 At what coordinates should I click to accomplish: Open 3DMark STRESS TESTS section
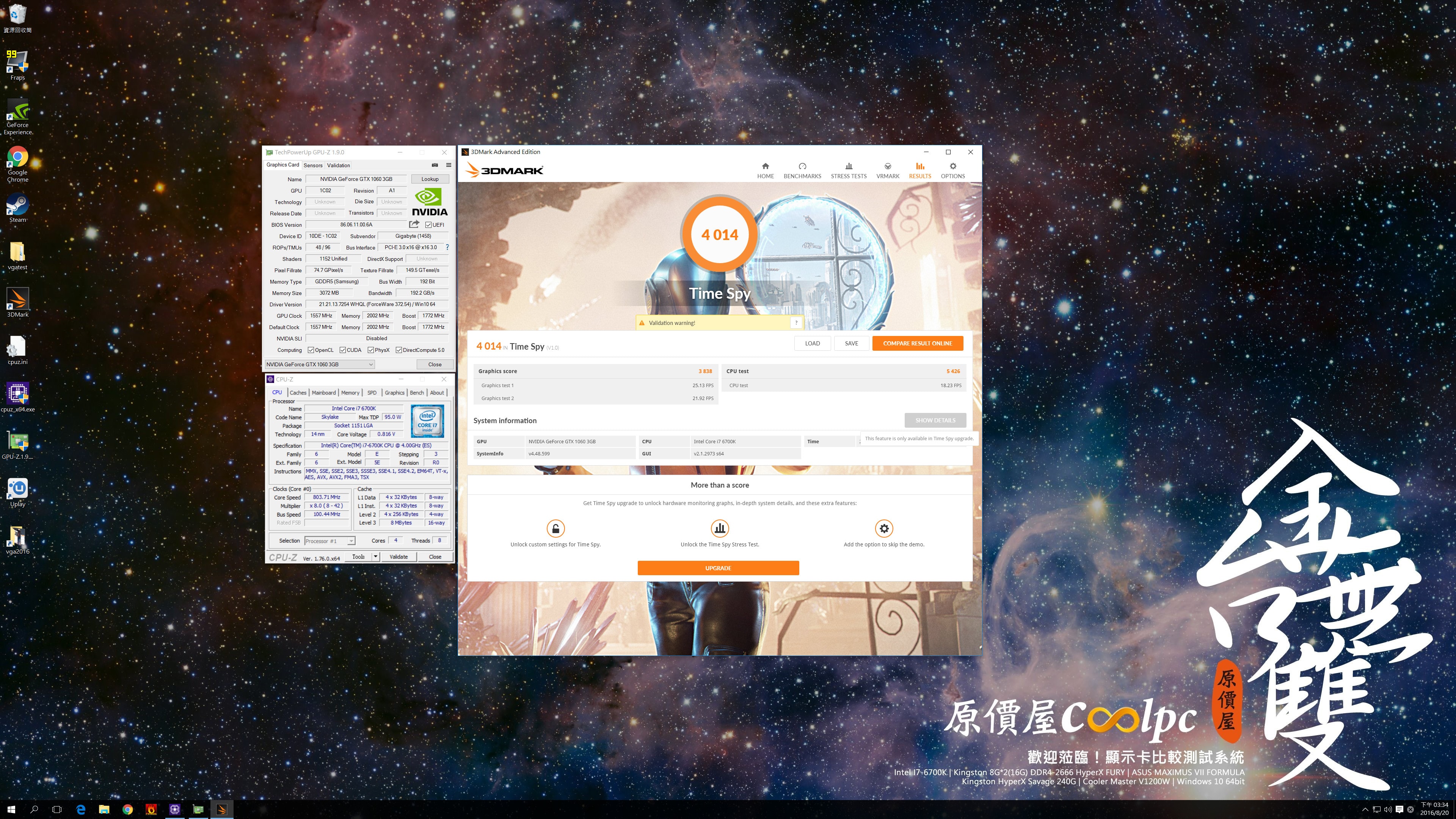[x=849, y=171]
